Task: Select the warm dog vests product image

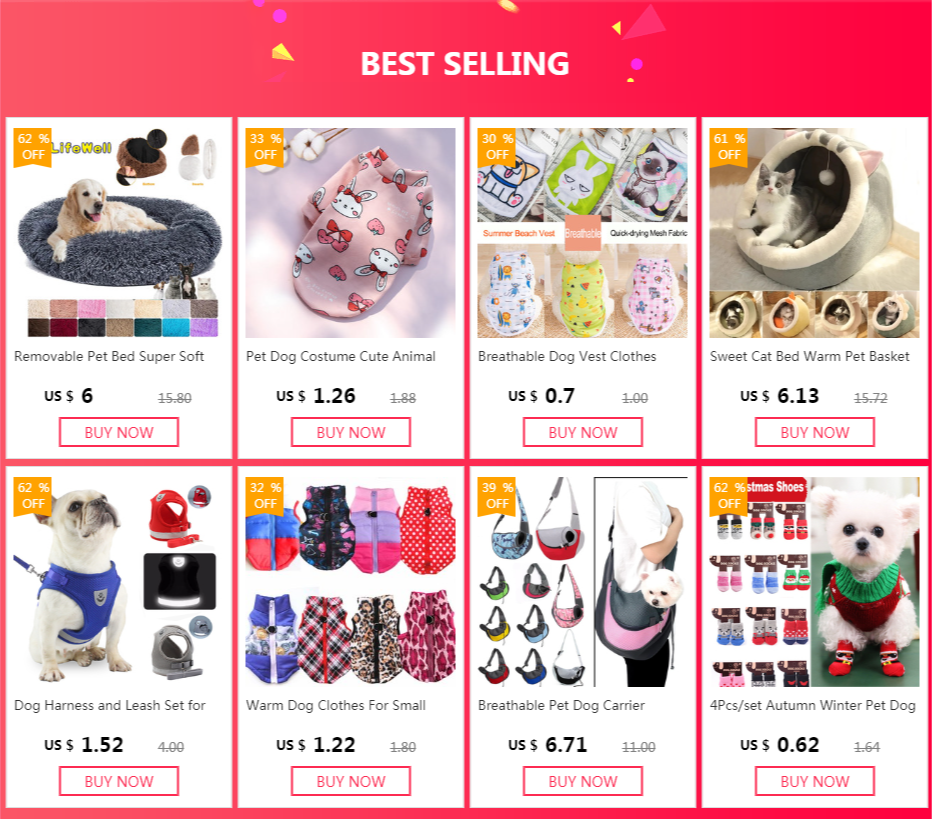Action: [351, 582]
